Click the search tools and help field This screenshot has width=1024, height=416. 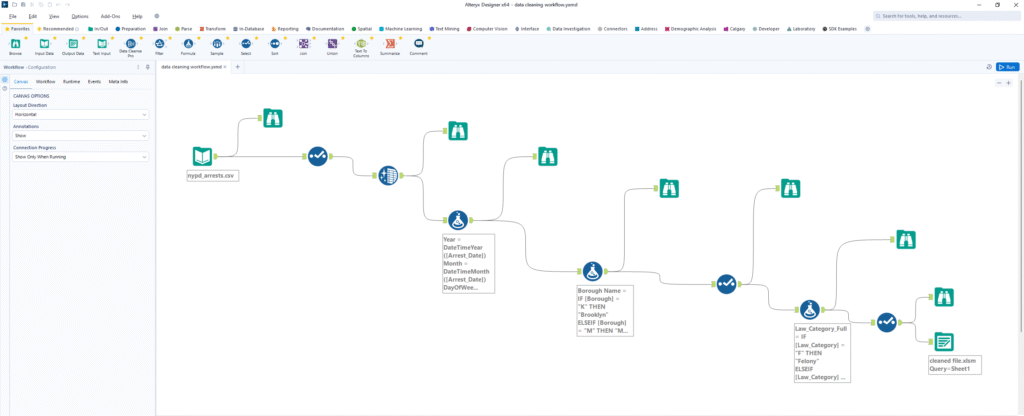point(945,17)
